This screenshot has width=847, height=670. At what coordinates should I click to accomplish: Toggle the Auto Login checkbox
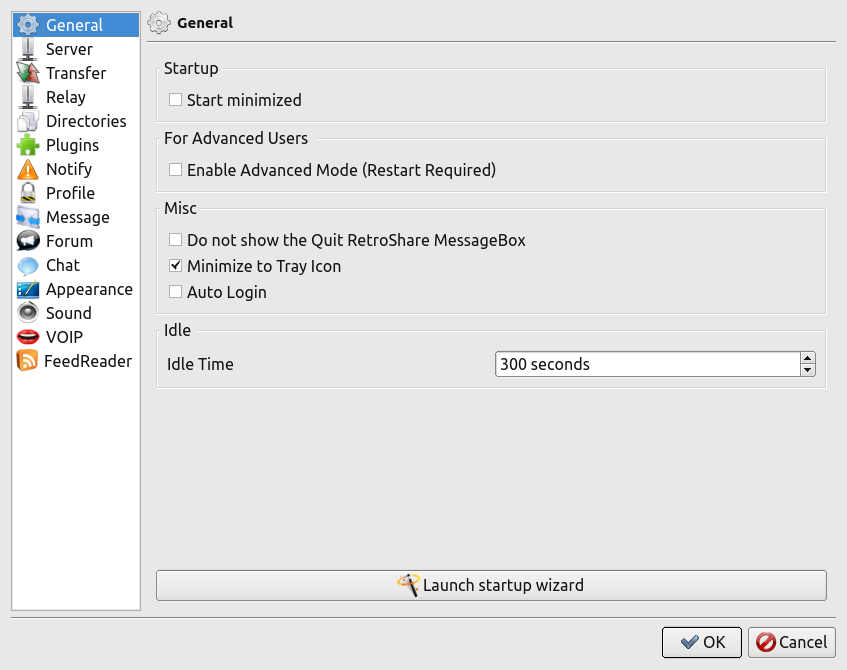tap(175, 292)
